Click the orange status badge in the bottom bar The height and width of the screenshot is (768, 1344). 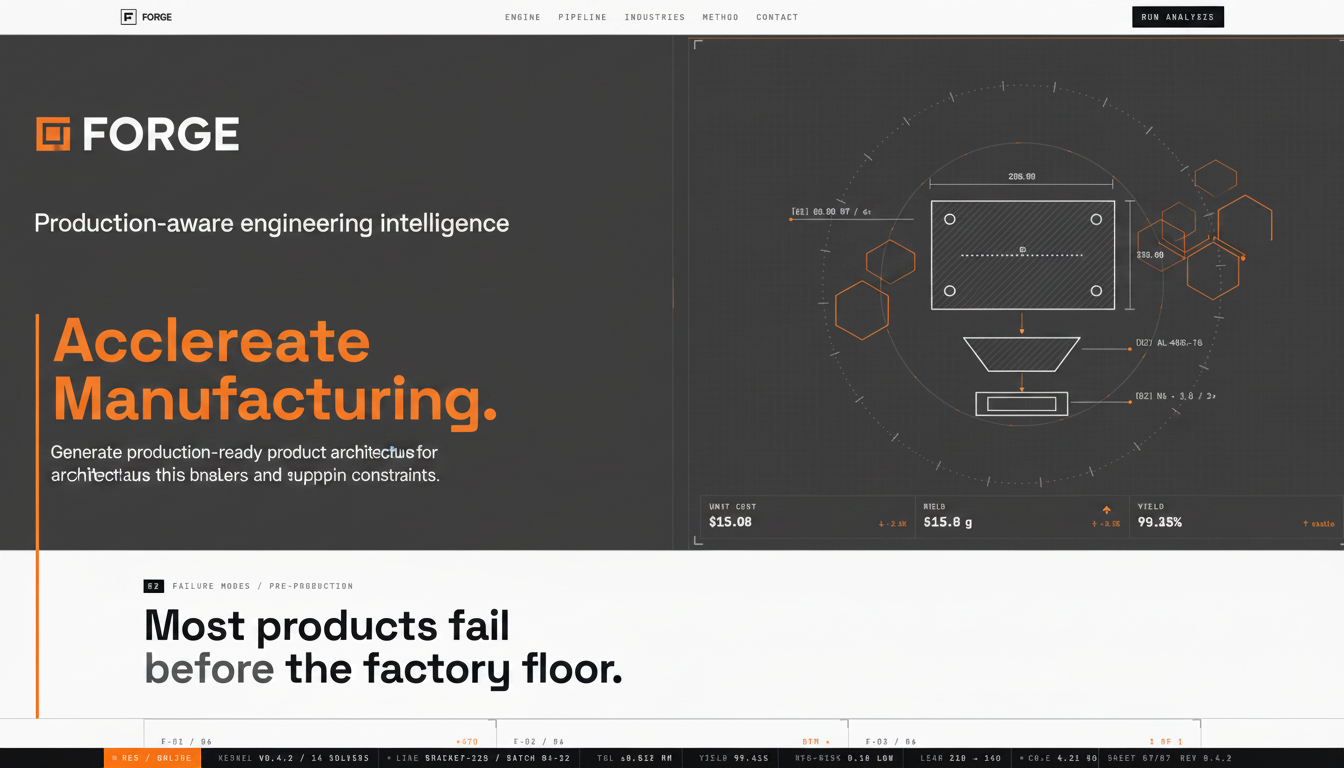(153, 758)
